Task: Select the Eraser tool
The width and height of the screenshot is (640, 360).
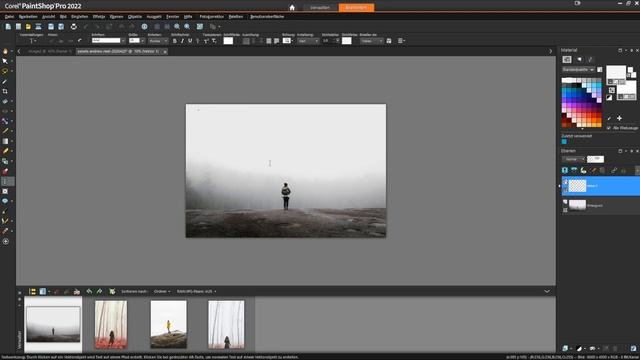Action: click(x=5, y=171)
